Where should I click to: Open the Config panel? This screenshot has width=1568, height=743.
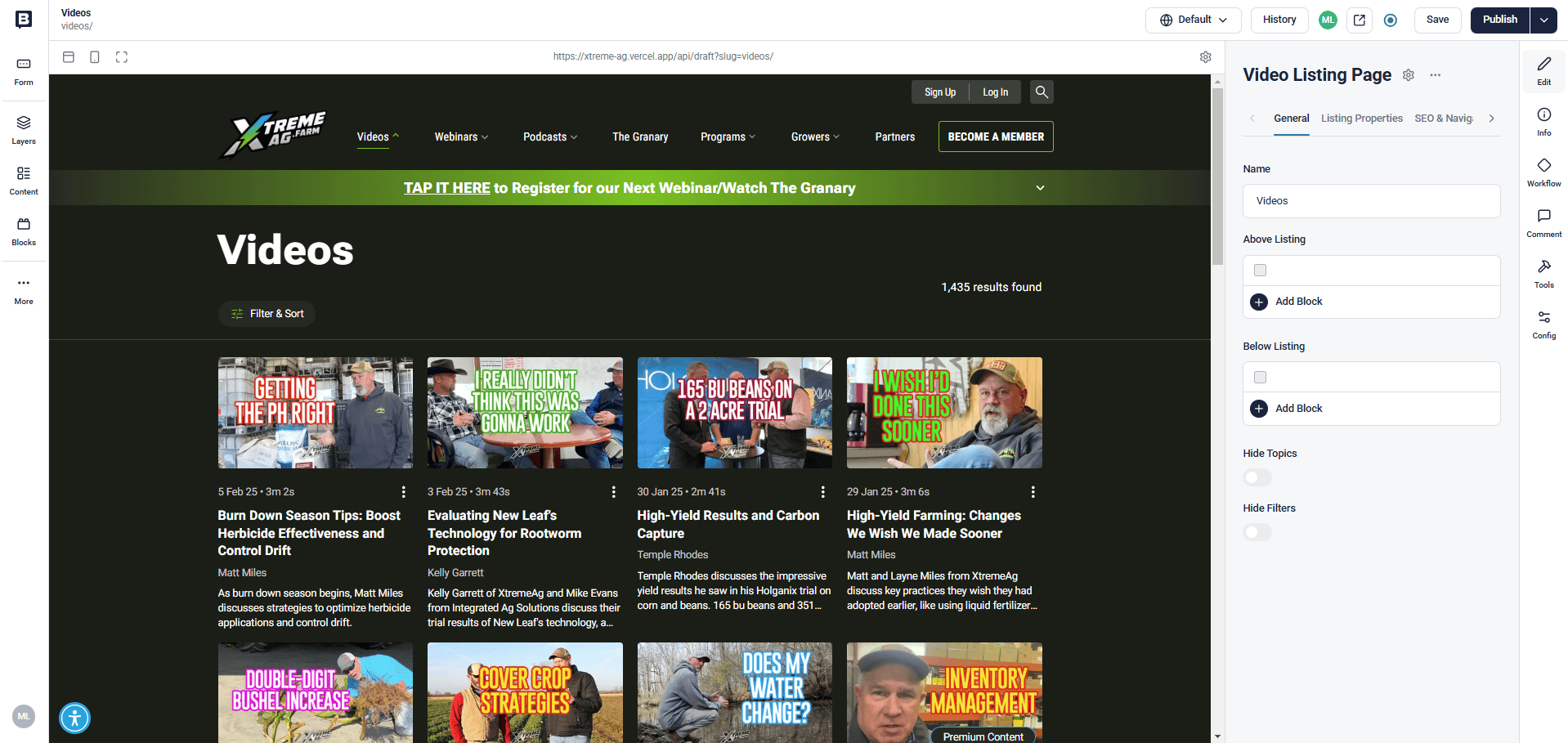[1543, 325]
